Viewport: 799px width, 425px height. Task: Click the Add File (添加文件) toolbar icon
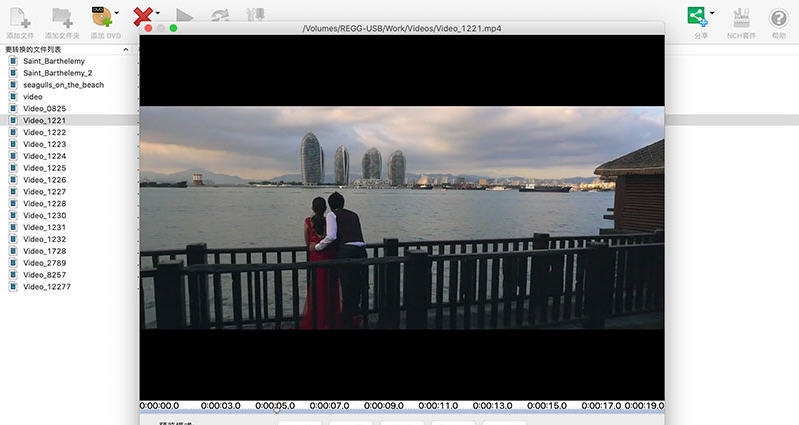tap(19, 17)
